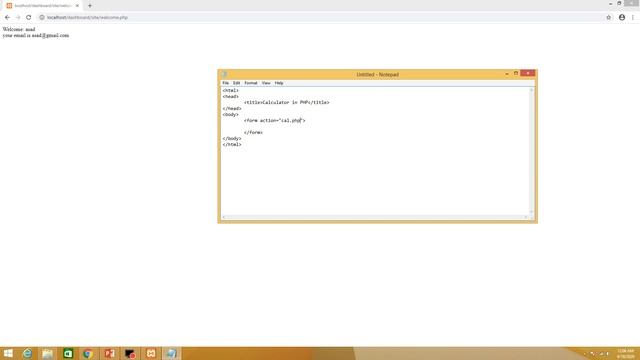Switch to Chrome in the taskbar
The height and width of the screenshot is (360, 640).
click(x=87, y=353)
